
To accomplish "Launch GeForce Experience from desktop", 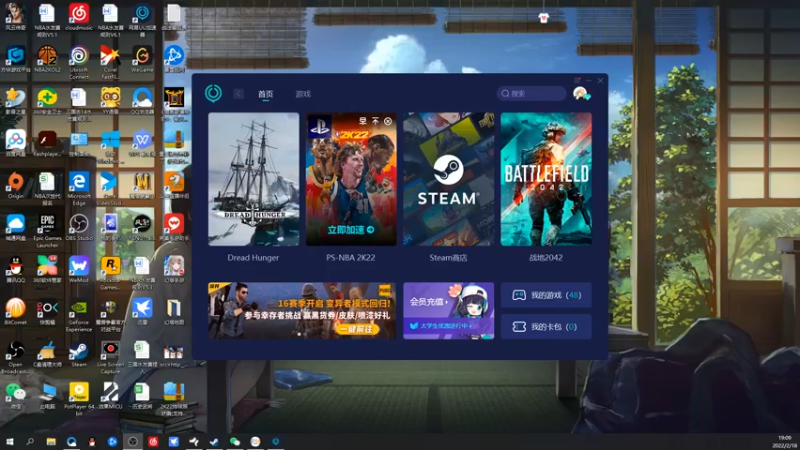I will click(79, 315).
